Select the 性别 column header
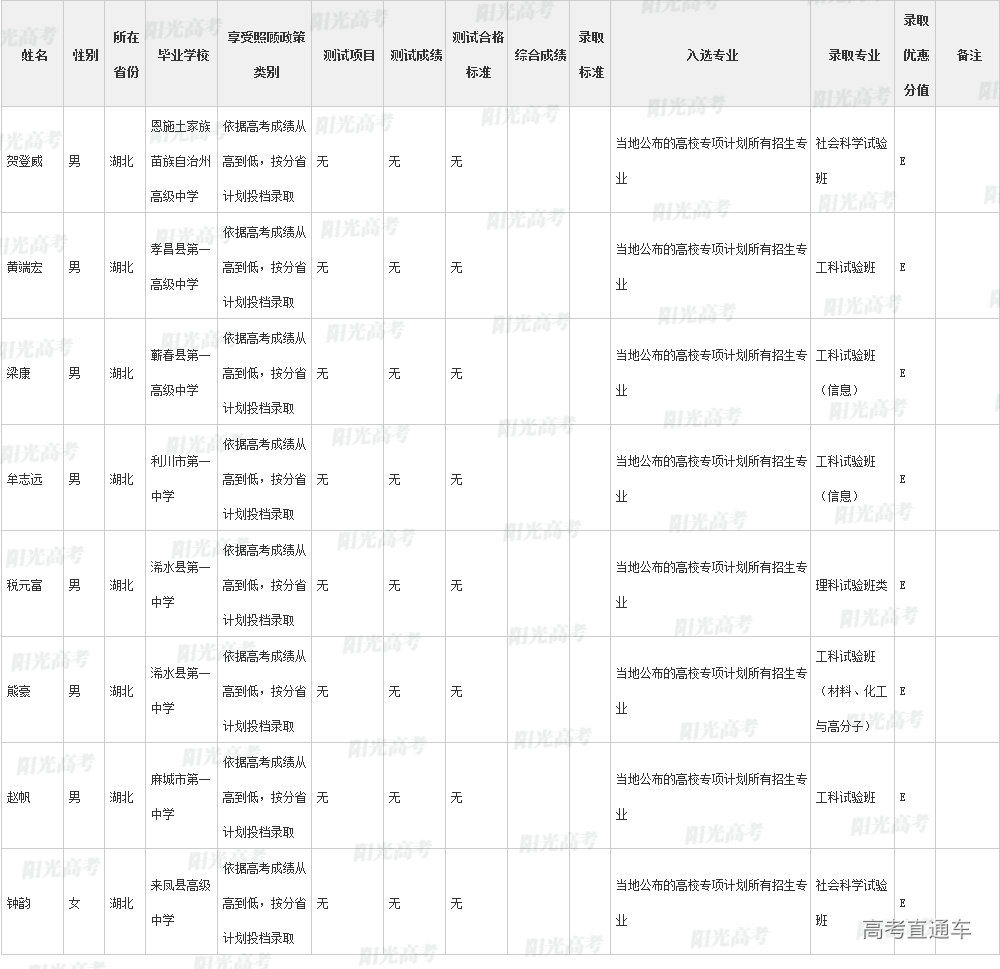Screen dimensions: 1000x969 (x=85, y=56)
